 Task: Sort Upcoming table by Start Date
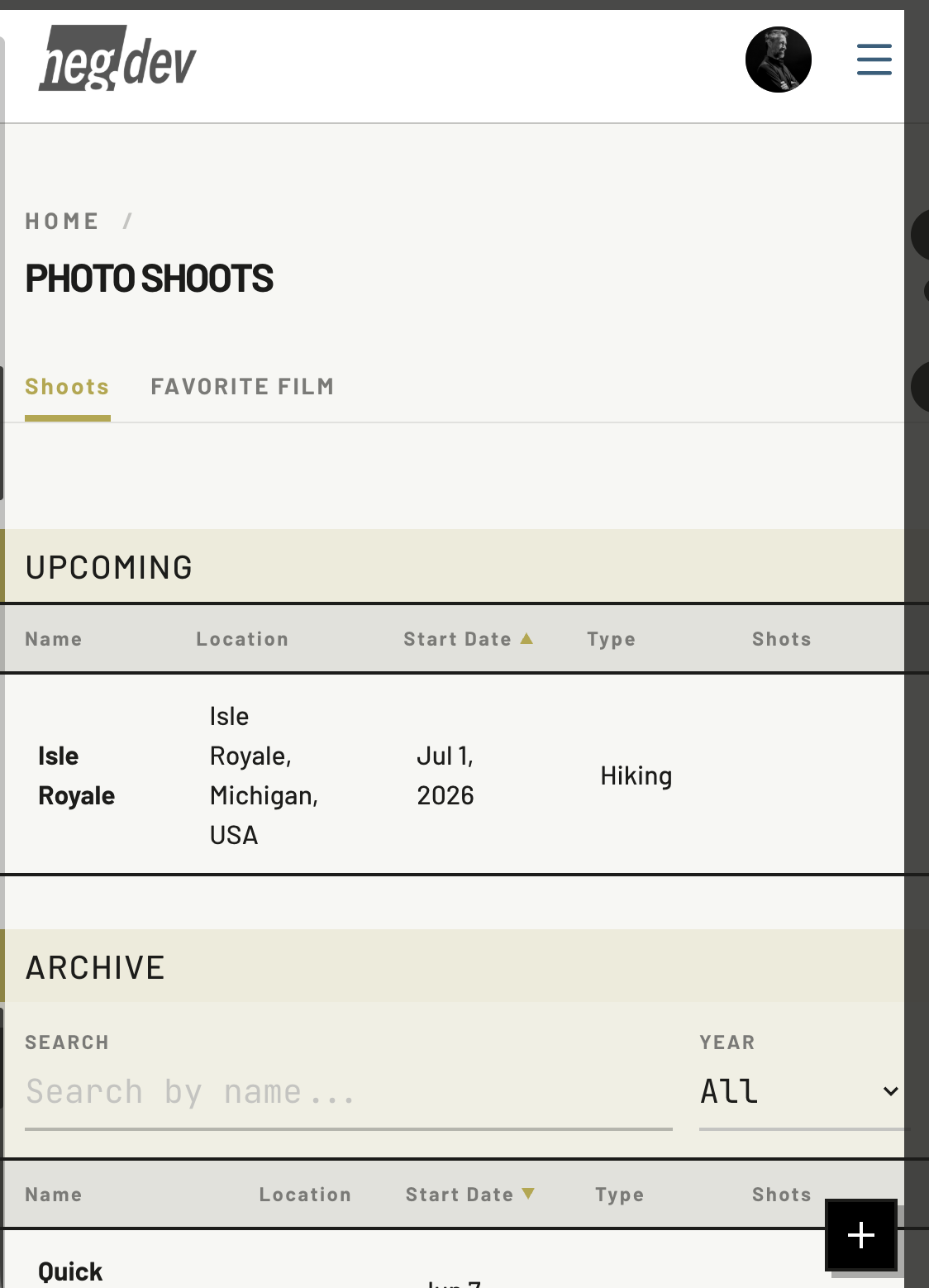469,639
